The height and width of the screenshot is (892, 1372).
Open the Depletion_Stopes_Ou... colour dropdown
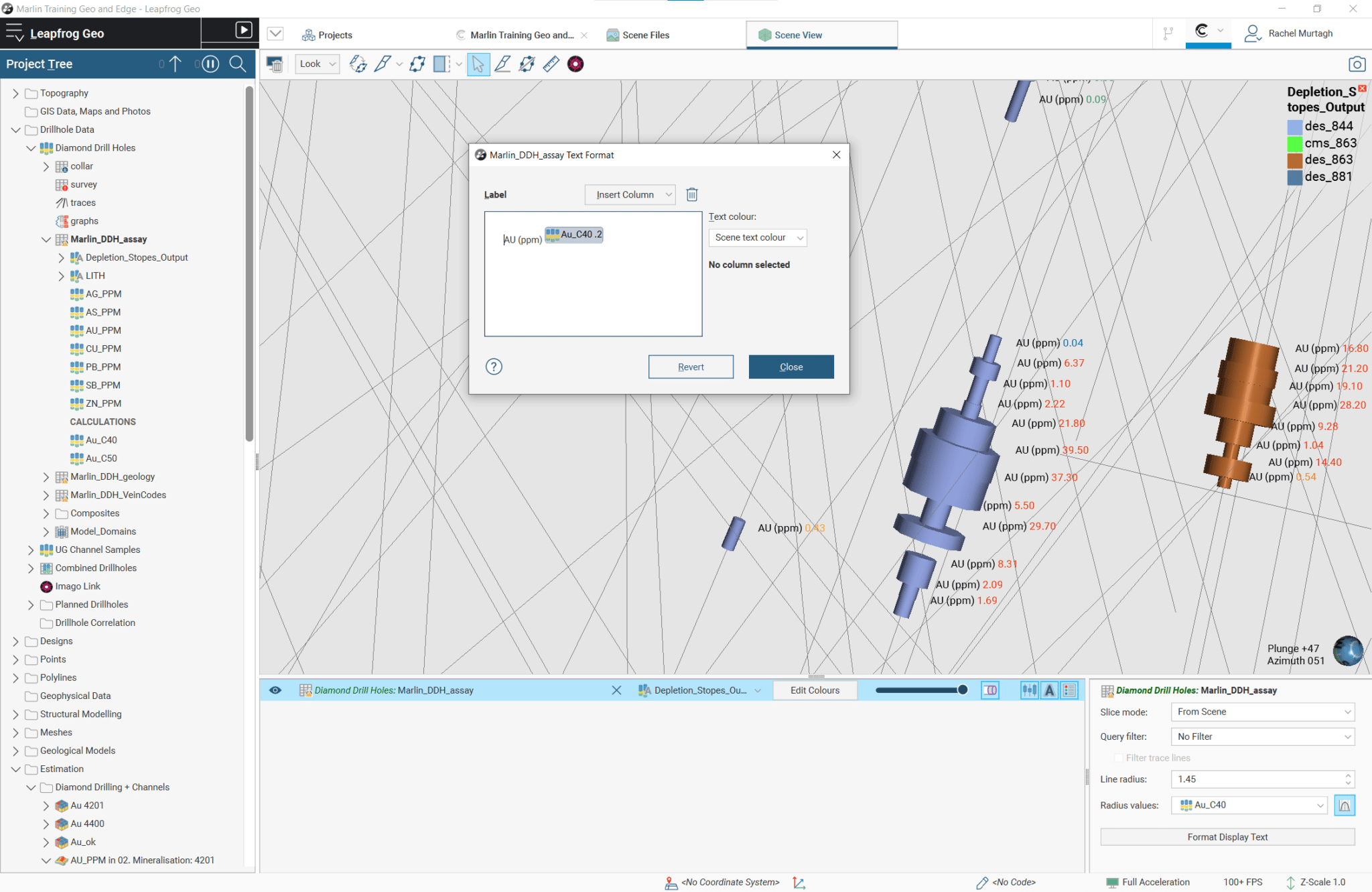point(699,690)
